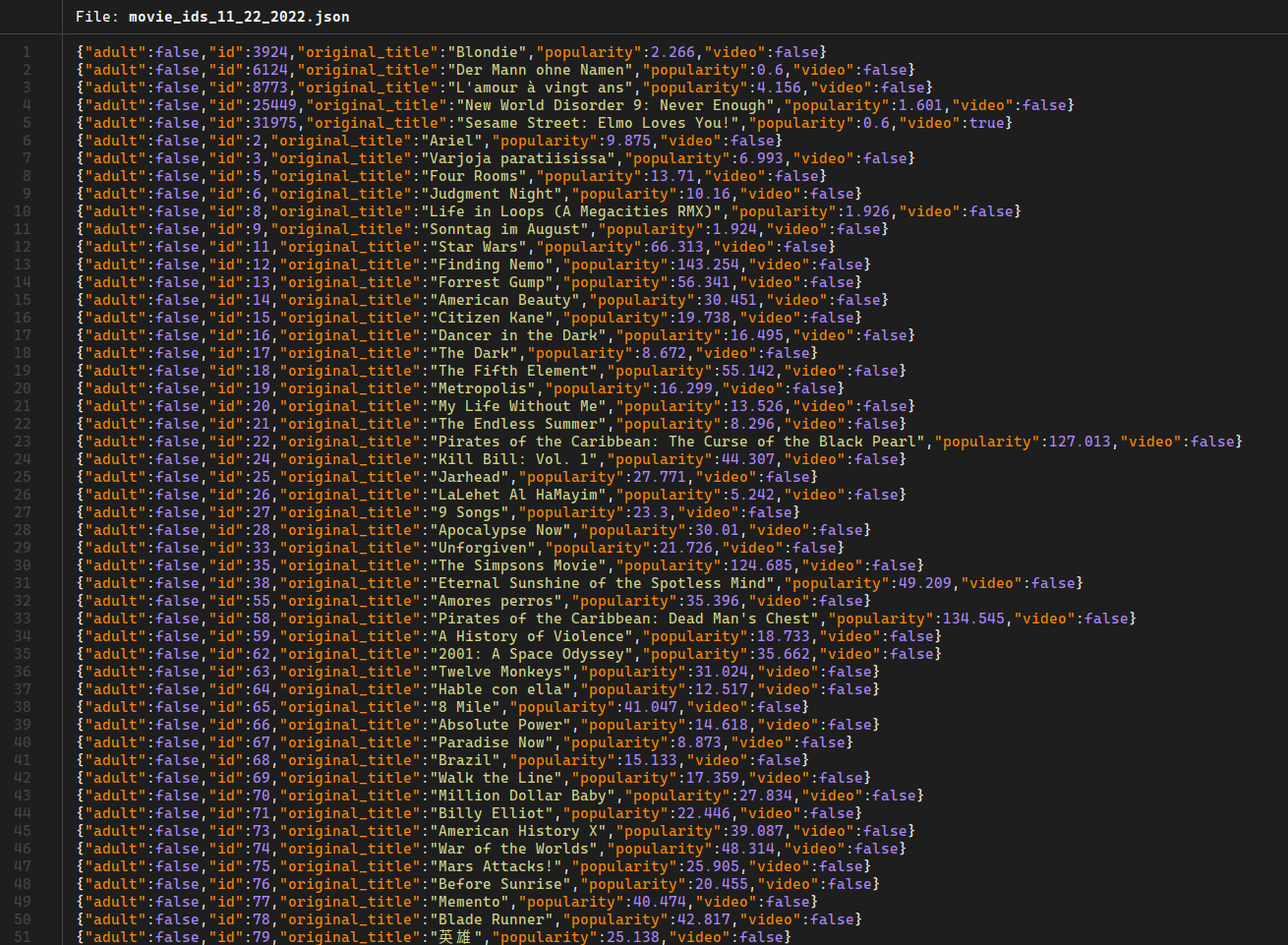The image size is (1288, 945).
Task: Click the title "Four Rooms"
Action: pyautogui.click(x=474, y=176)
